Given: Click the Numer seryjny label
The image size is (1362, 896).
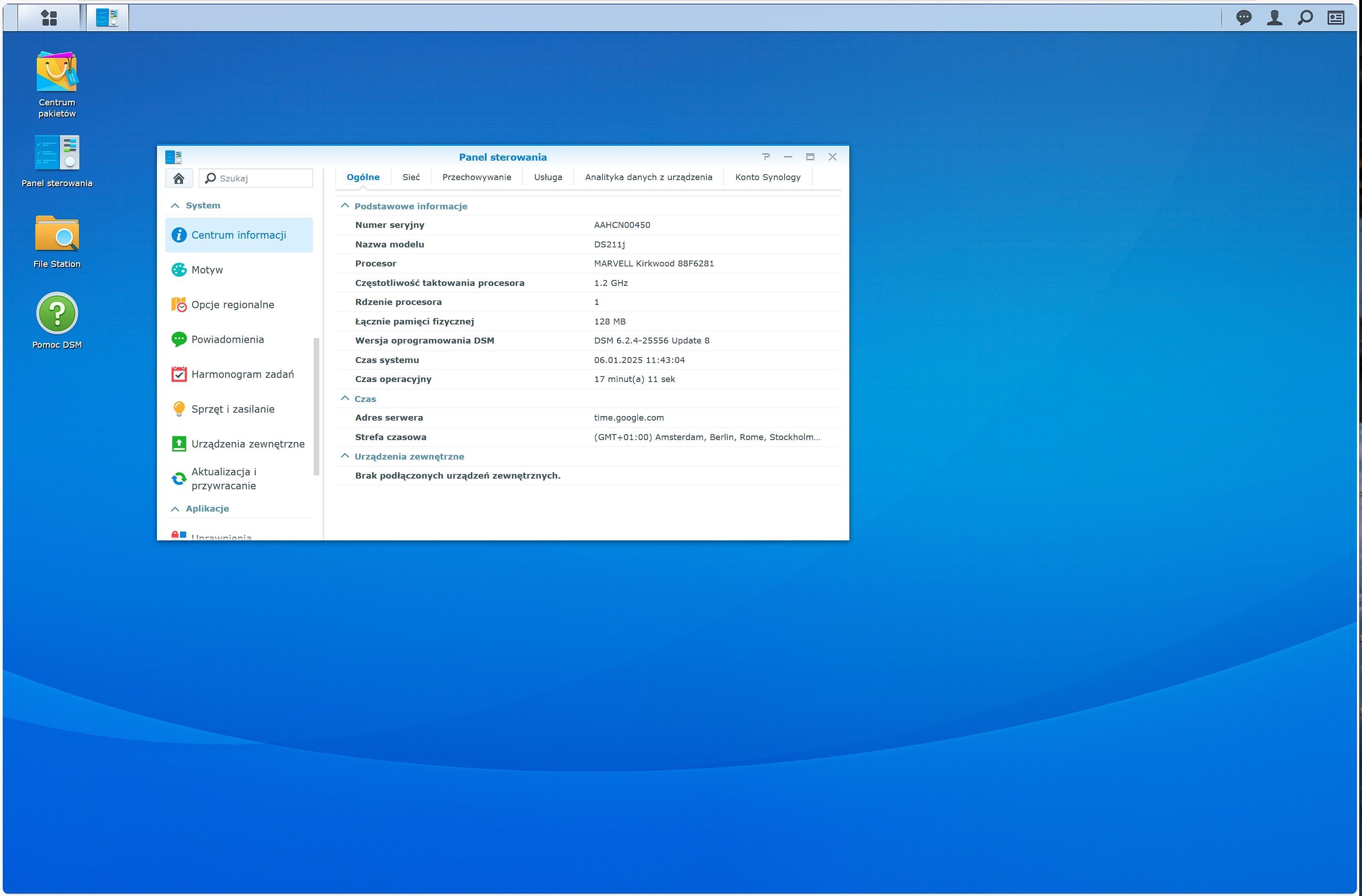Looking at the screenshot, I should [390, 225].
